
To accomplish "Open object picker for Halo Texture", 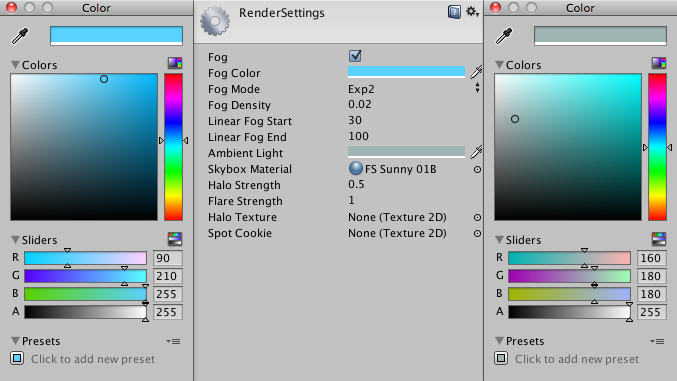I will [x=477, y=217].
